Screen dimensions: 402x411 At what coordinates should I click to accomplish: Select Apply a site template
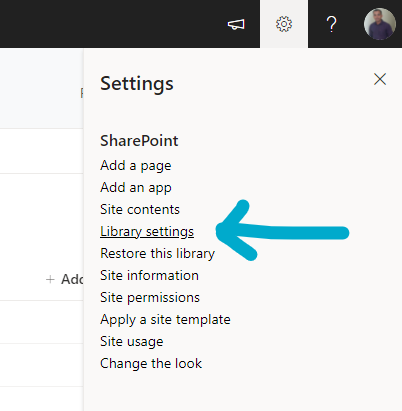(x=165, y=320)
